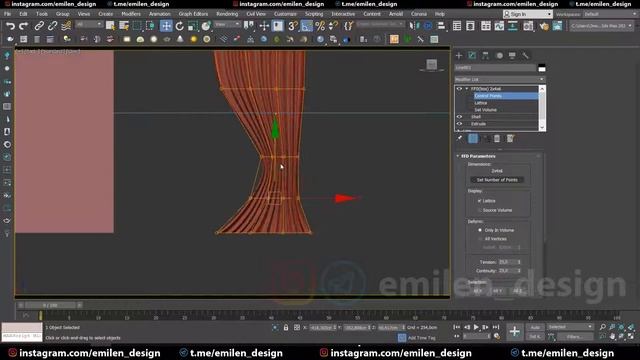Viewport: 640px width, 360px height.
Task: Collapse the FFD modifier sub-object tree
Action: [467, 89]
